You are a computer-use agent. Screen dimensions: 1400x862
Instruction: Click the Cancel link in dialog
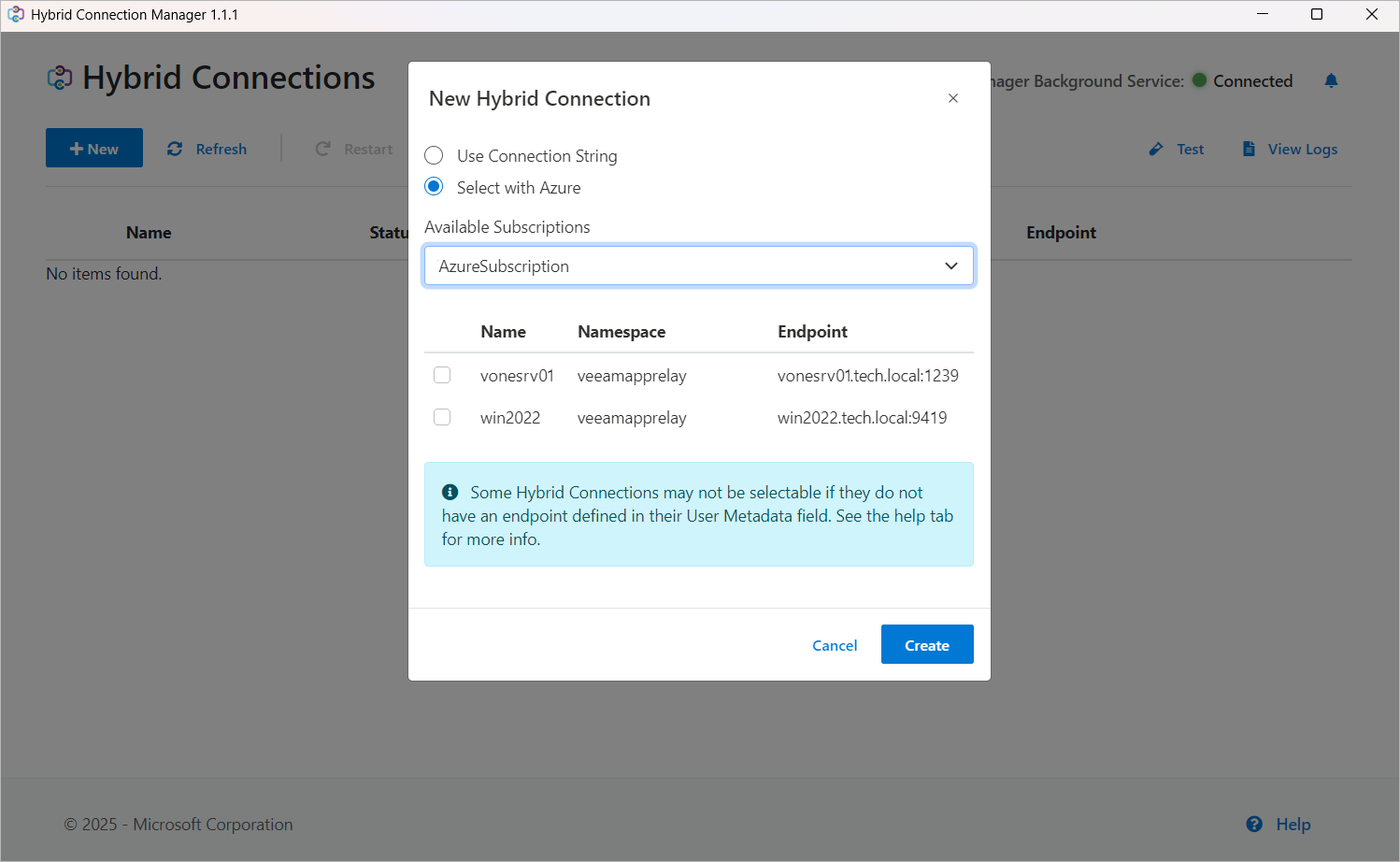pyautogui.click(x=835, y=645)
